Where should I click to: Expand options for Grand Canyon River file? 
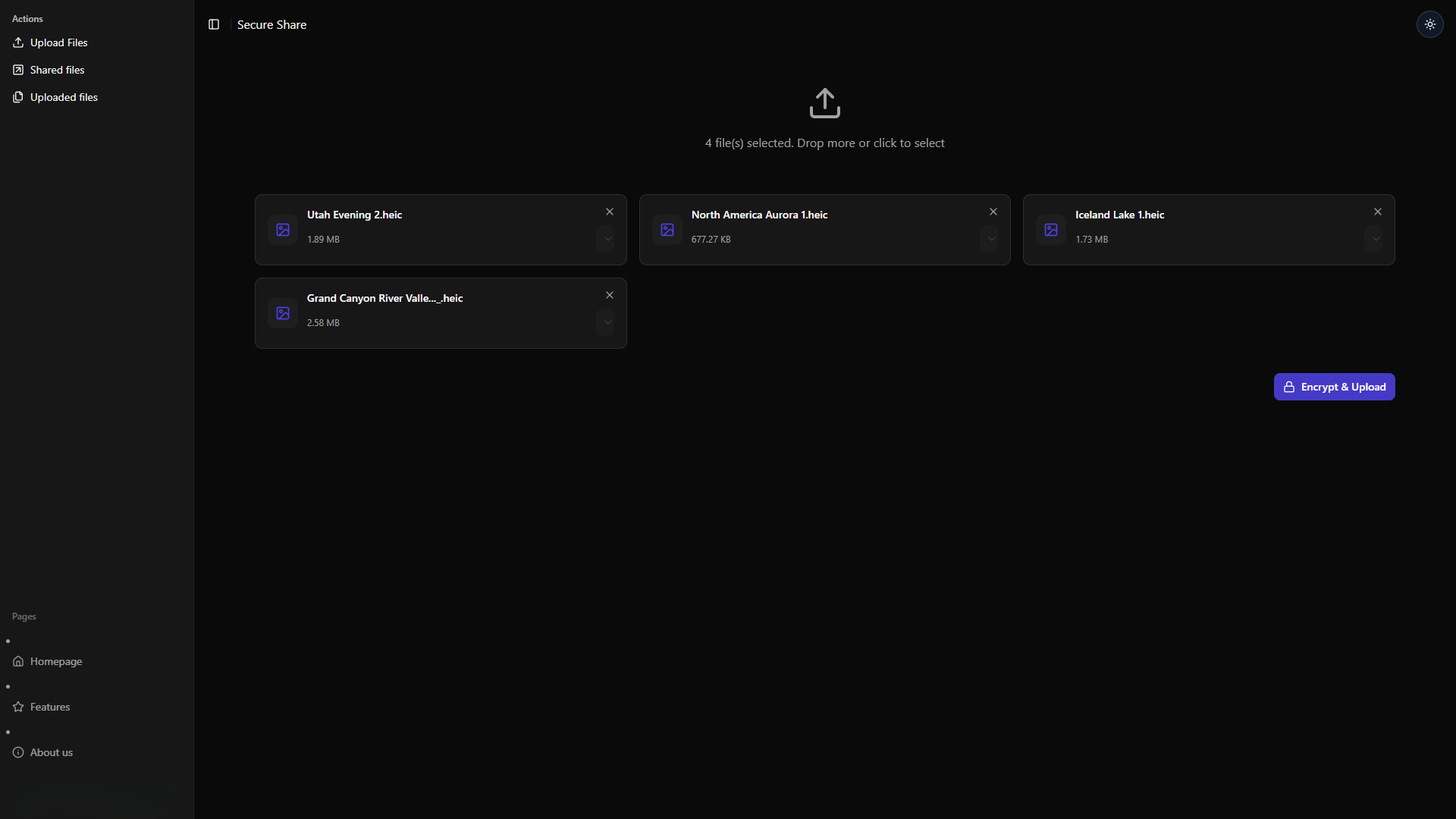coord(607,322)
